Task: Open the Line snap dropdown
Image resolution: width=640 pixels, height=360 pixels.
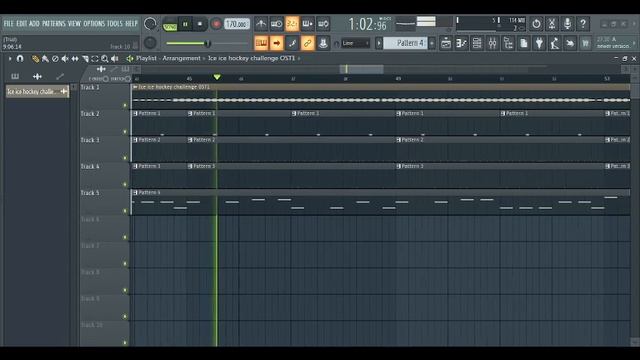Action: 356,43
